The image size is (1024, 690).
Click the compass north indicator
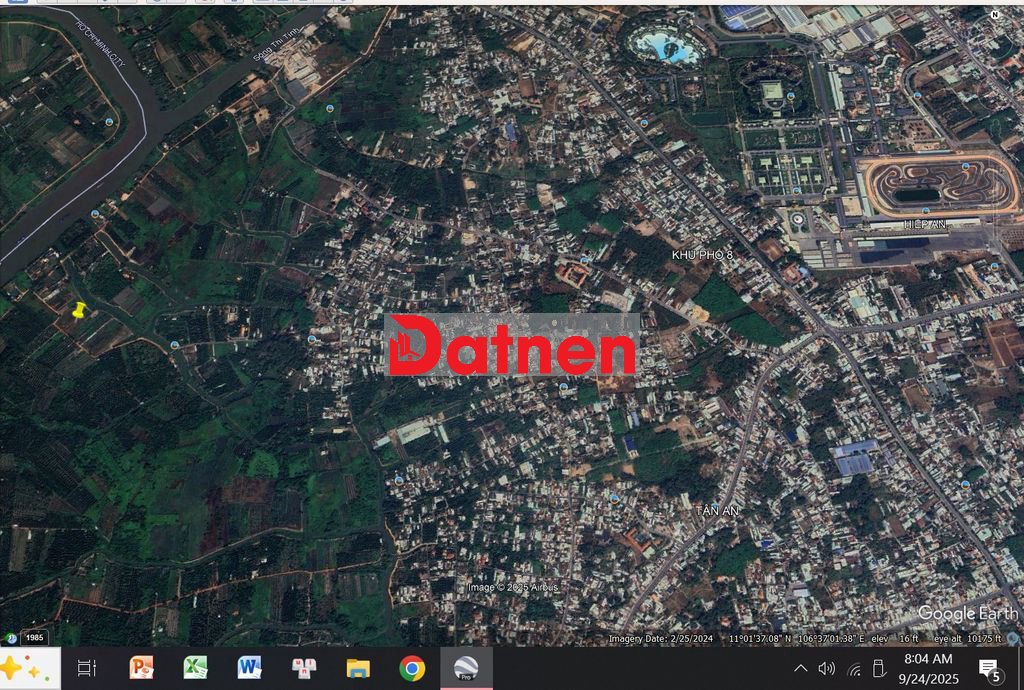pyautogui.click(x=995, y=15)
